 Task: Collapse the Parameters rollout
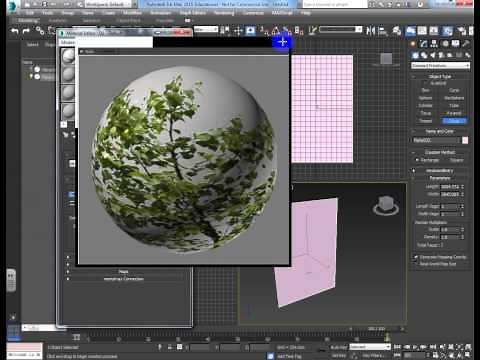[x=440, y=178]
